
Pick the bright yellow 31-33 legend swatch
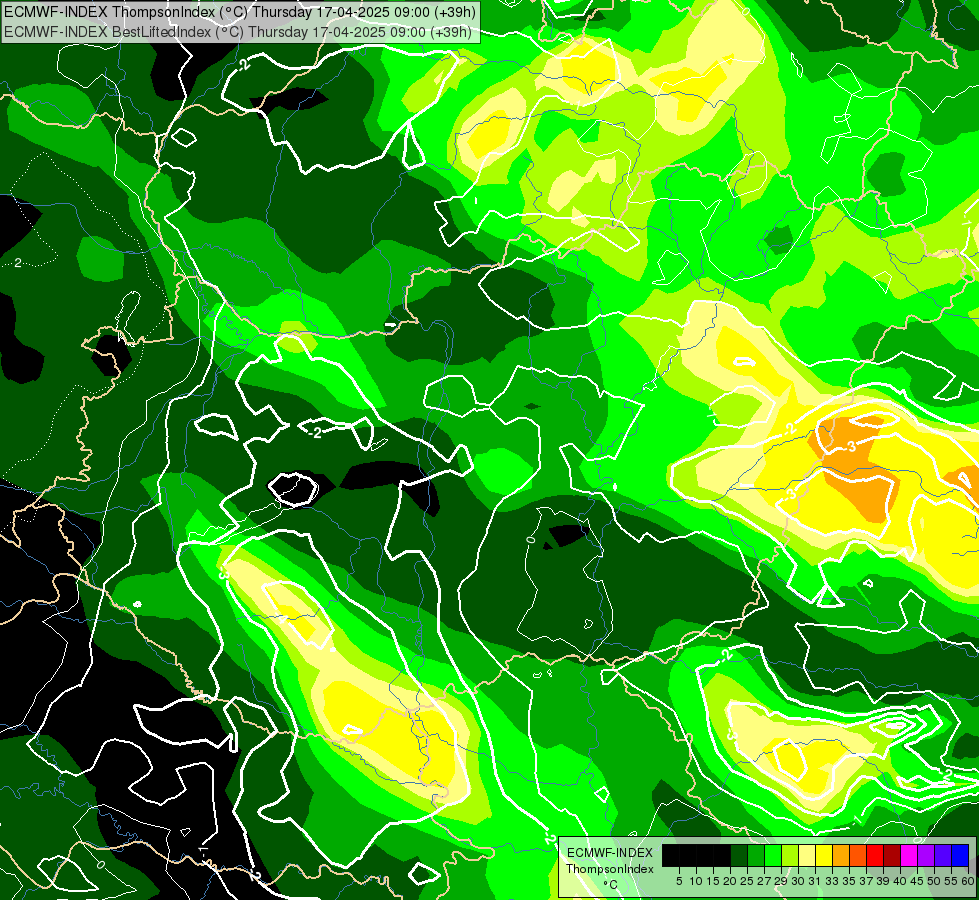(x=824, y=856)
